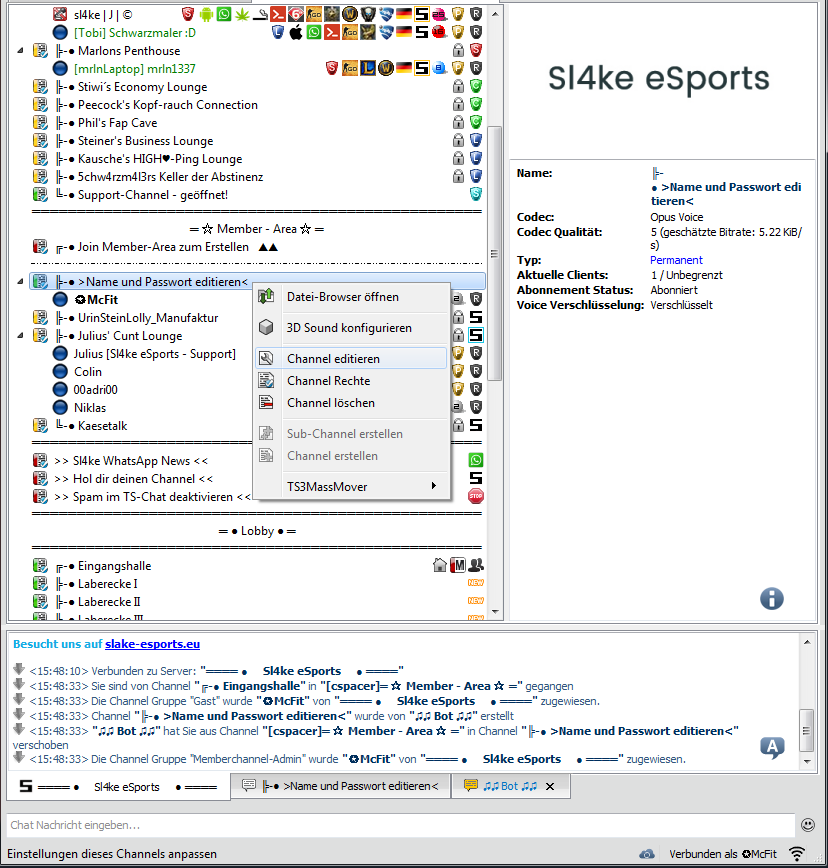Open the slake-esports.eu link

(x=153, y=644)
